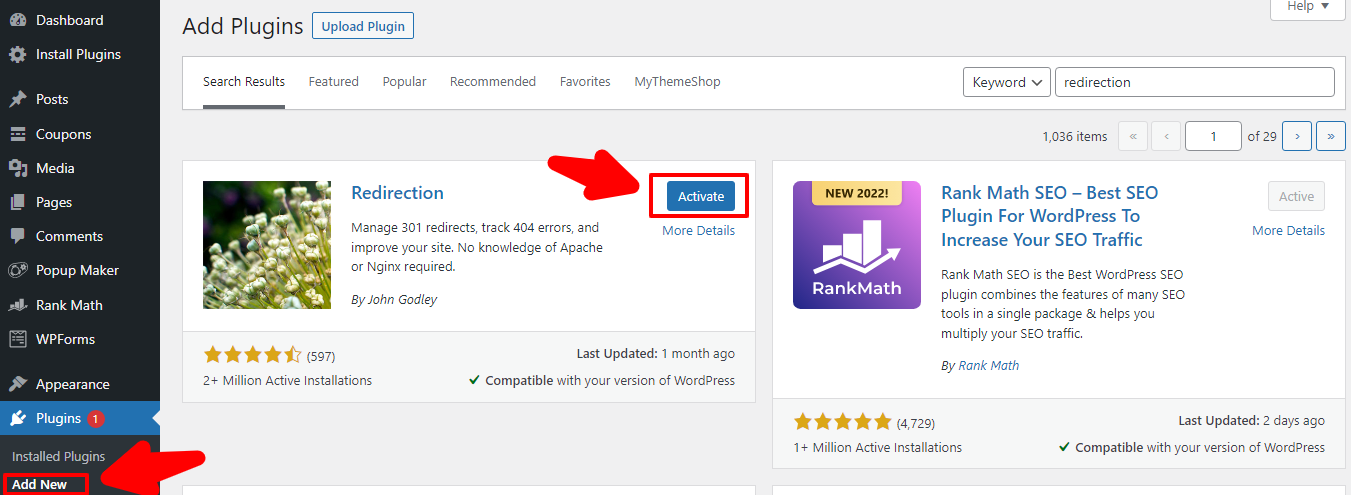Switch to the Popular tab
Image resolution: width=1351 pixels, height=495 pixels.
[405, 82]
